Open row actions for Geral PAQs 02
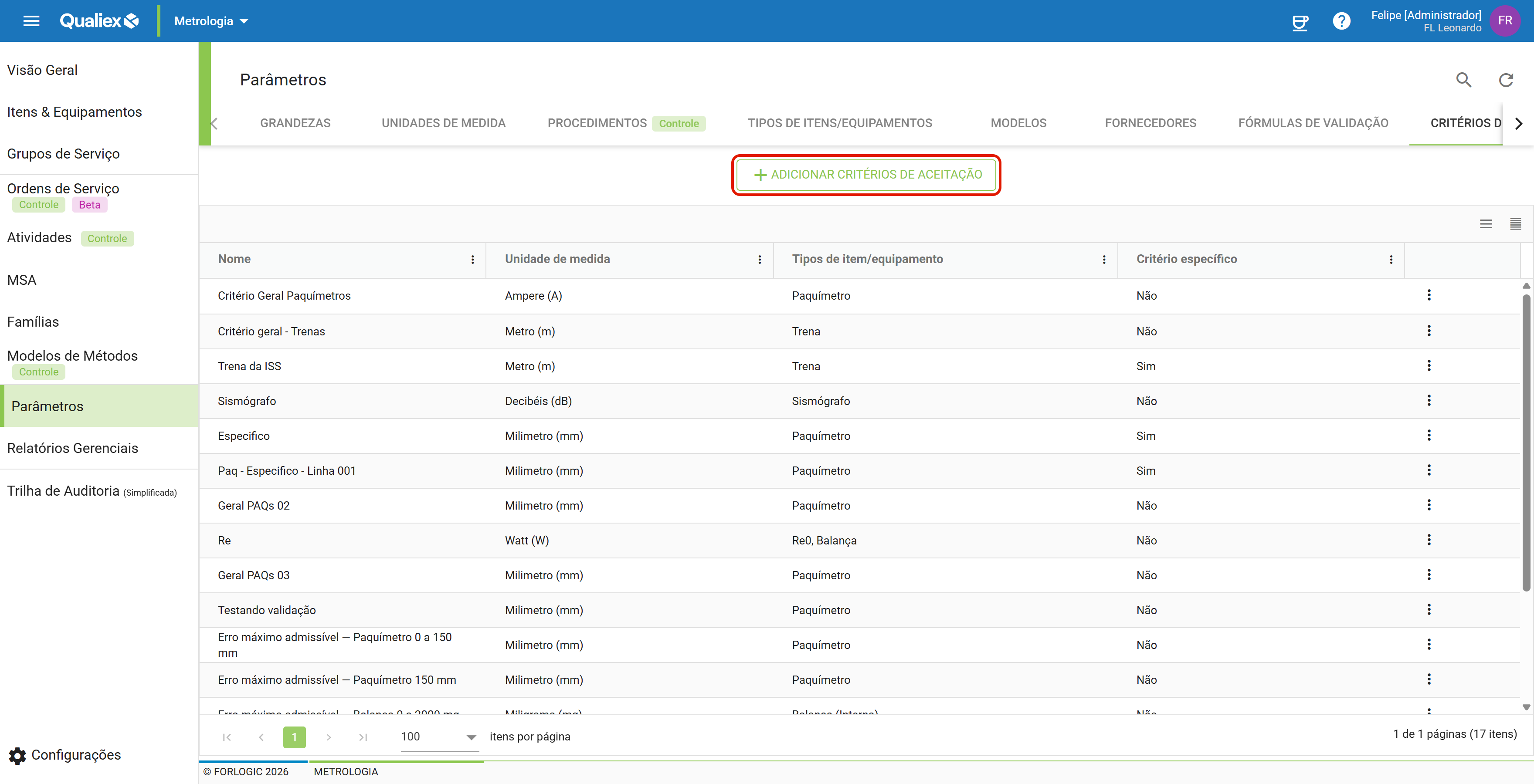Screen dimensions: 1534x784 point(1429,505)
